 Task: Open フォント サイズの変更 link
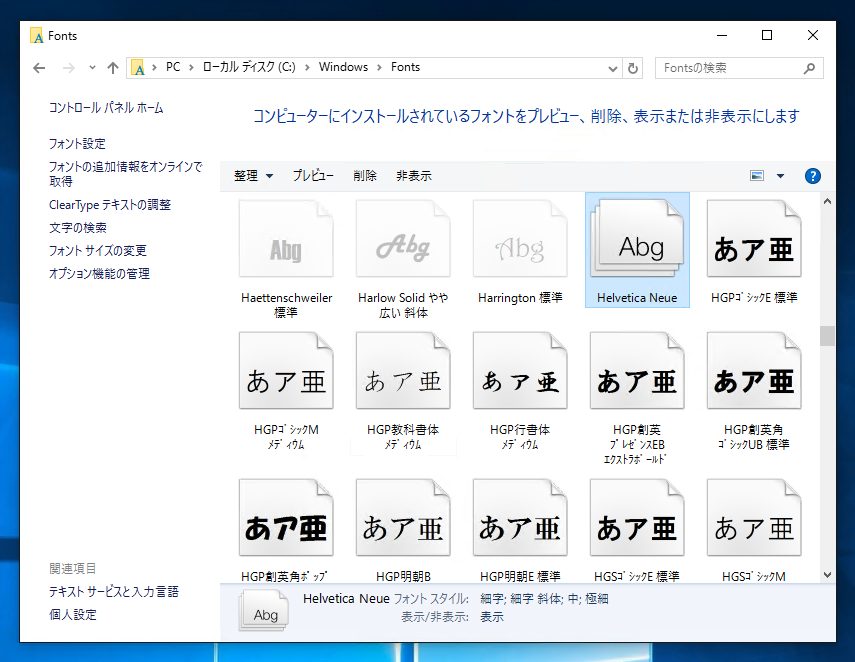98,251
